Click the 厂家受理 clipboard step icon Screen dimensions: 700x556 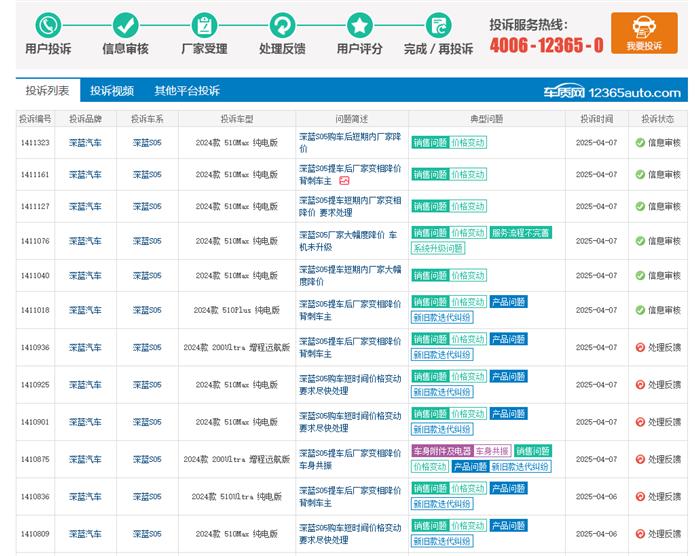[x=204, y=25]
